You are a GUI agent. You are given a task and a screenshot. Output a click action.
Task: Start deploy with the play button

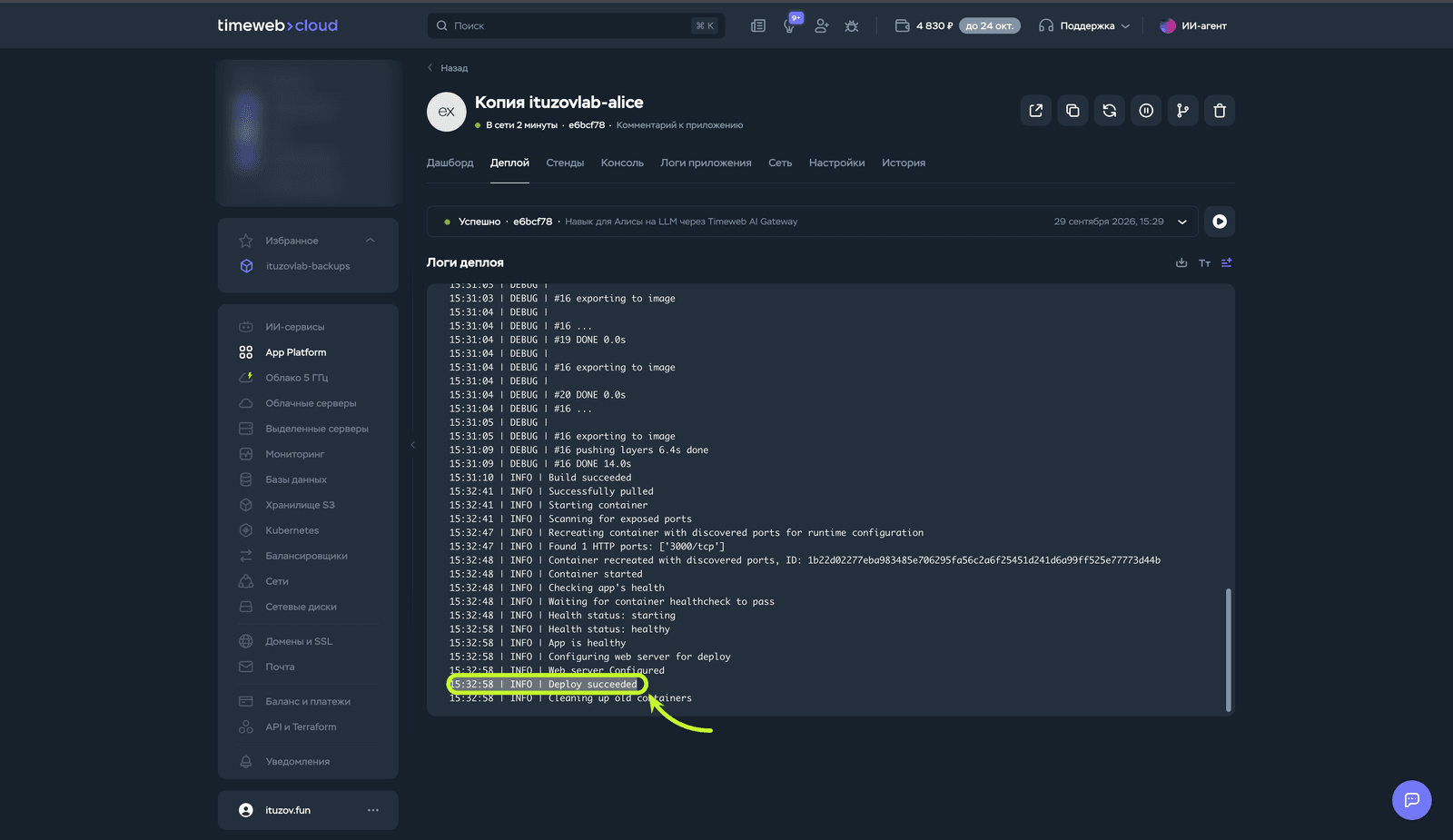[1220, 222]
